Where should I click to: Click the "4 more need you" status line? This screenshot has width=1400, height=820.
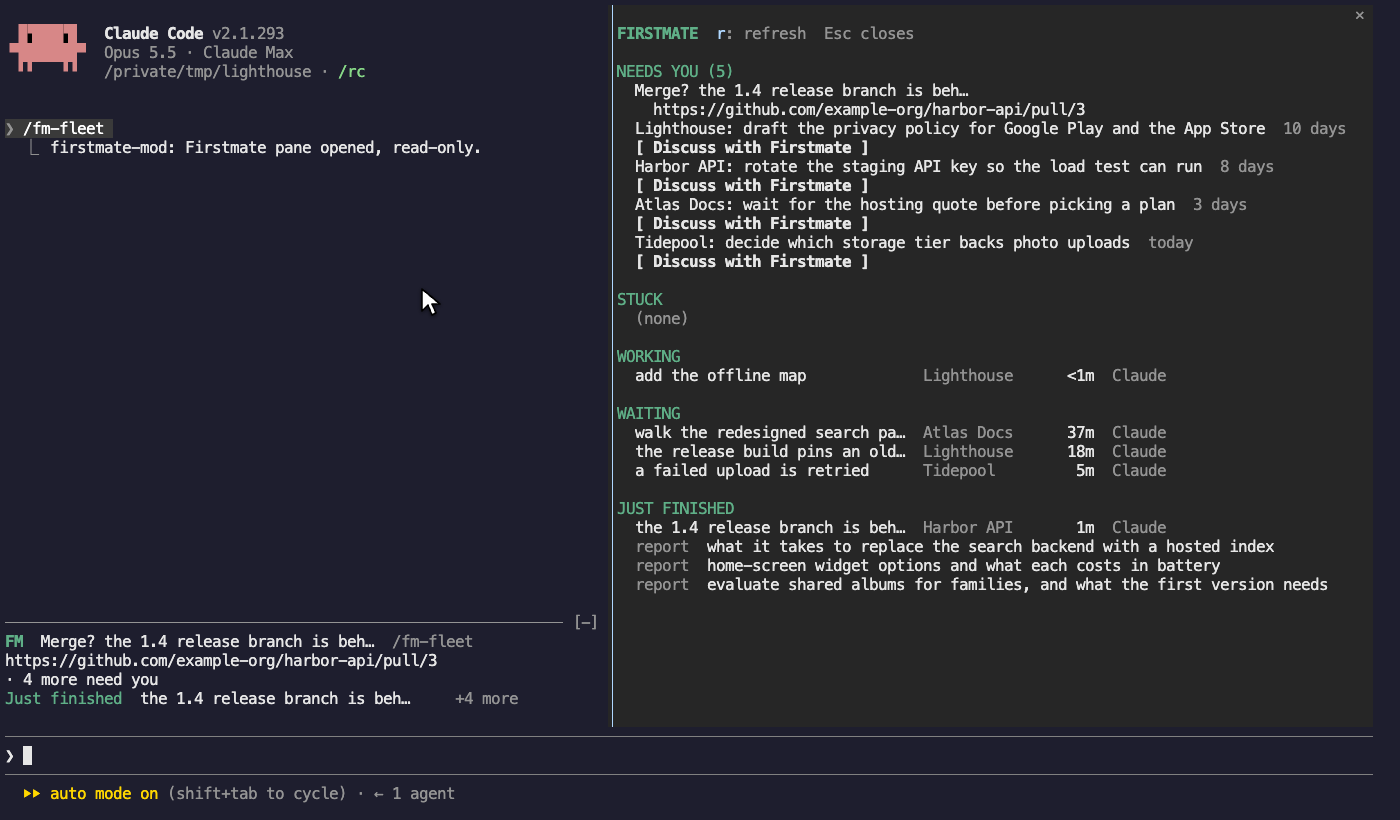pyautogui.click(x=81, y=679)
